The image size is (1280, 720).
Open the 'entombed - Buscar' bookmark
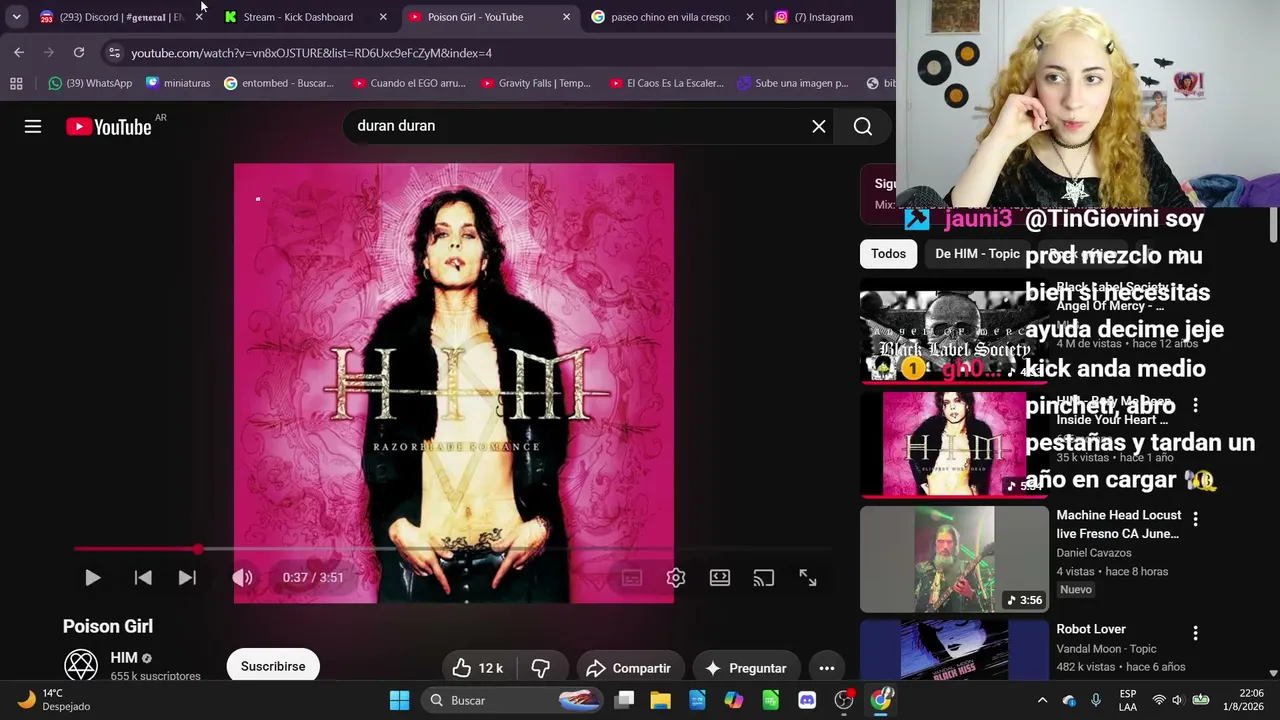(279, 83)
